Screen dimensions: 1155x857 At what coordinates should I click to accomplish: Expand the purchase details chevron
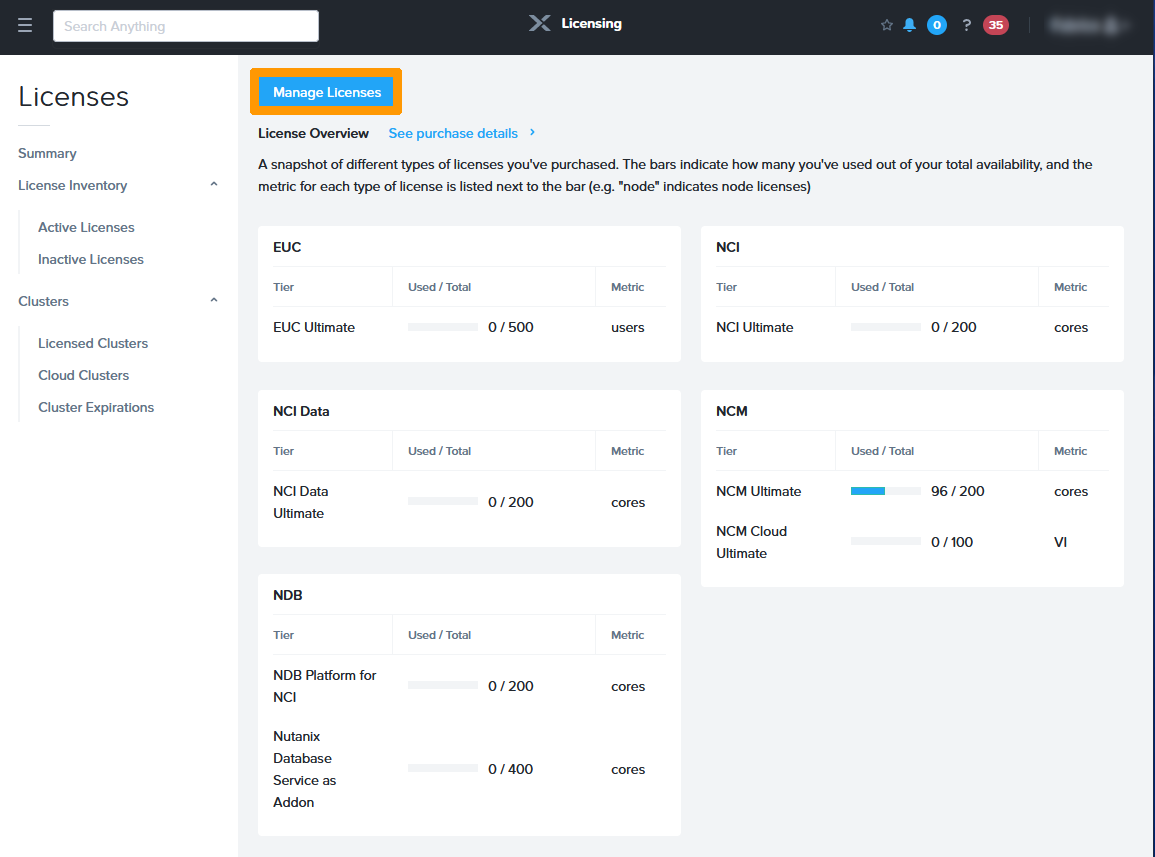[533, 133]
